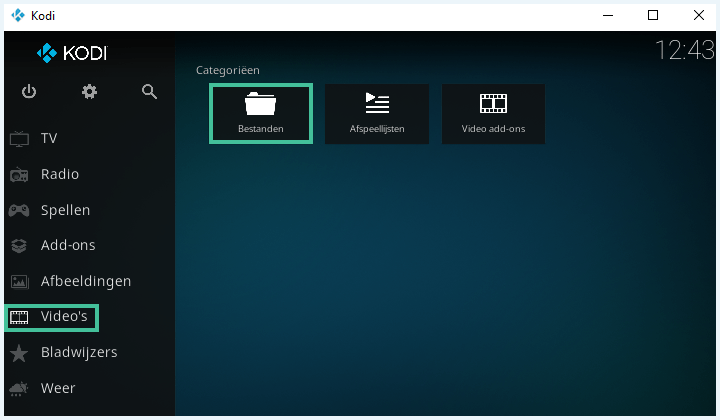Click the Categorieën heading text
This screenshot has height=420, width=720.
tap(228, 70)
